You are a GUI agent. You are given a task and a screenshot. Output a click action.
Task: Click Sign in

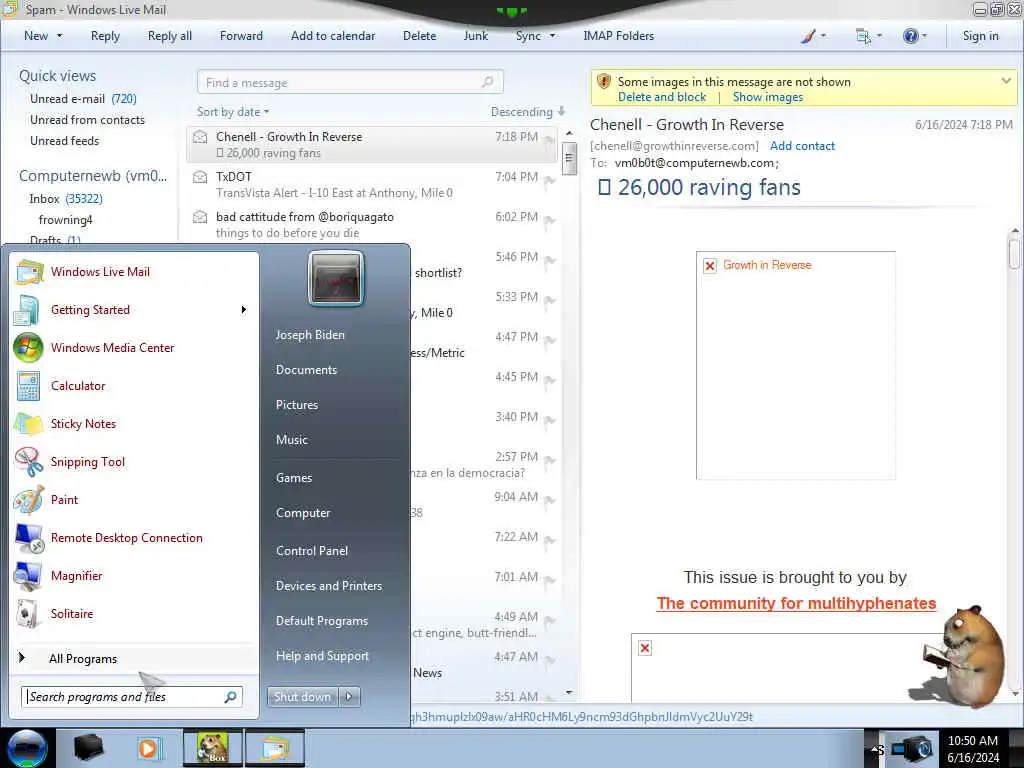pyautogui.click(x=980, y=36)
